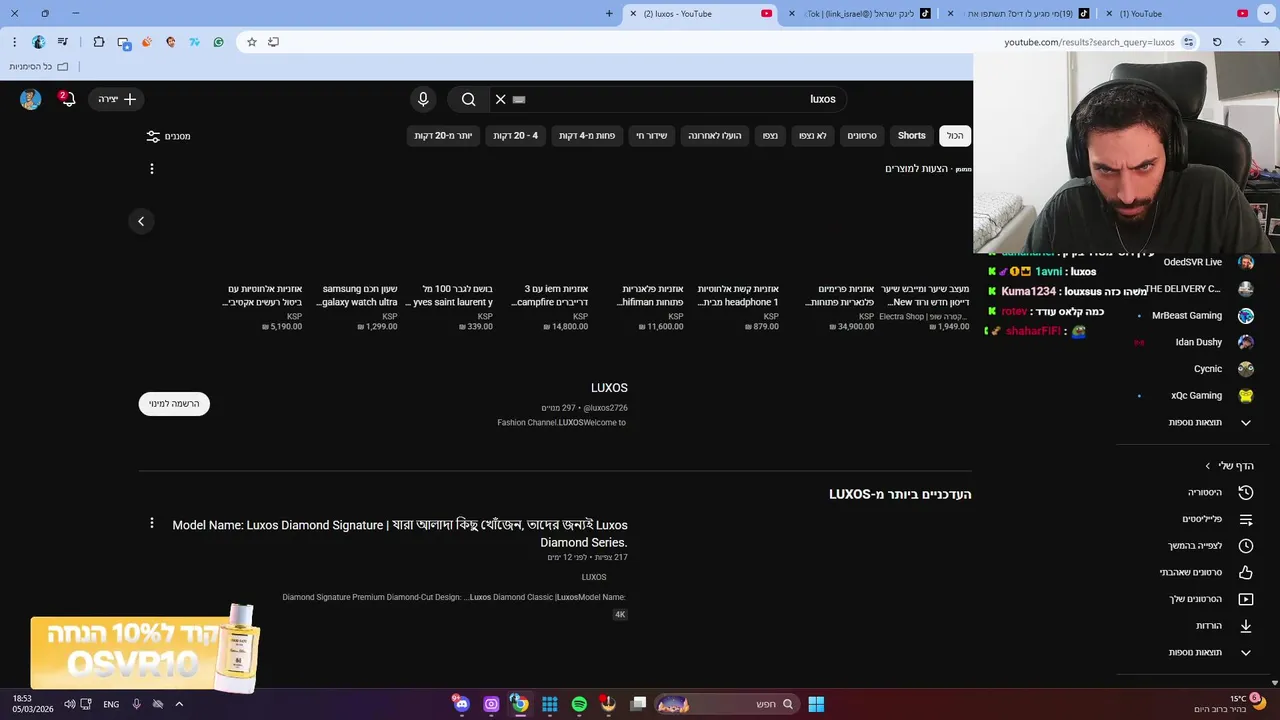The image size is (1280, 720).
Task: Open the on-screen keyboard icon in search box
Action: [519, 99]
